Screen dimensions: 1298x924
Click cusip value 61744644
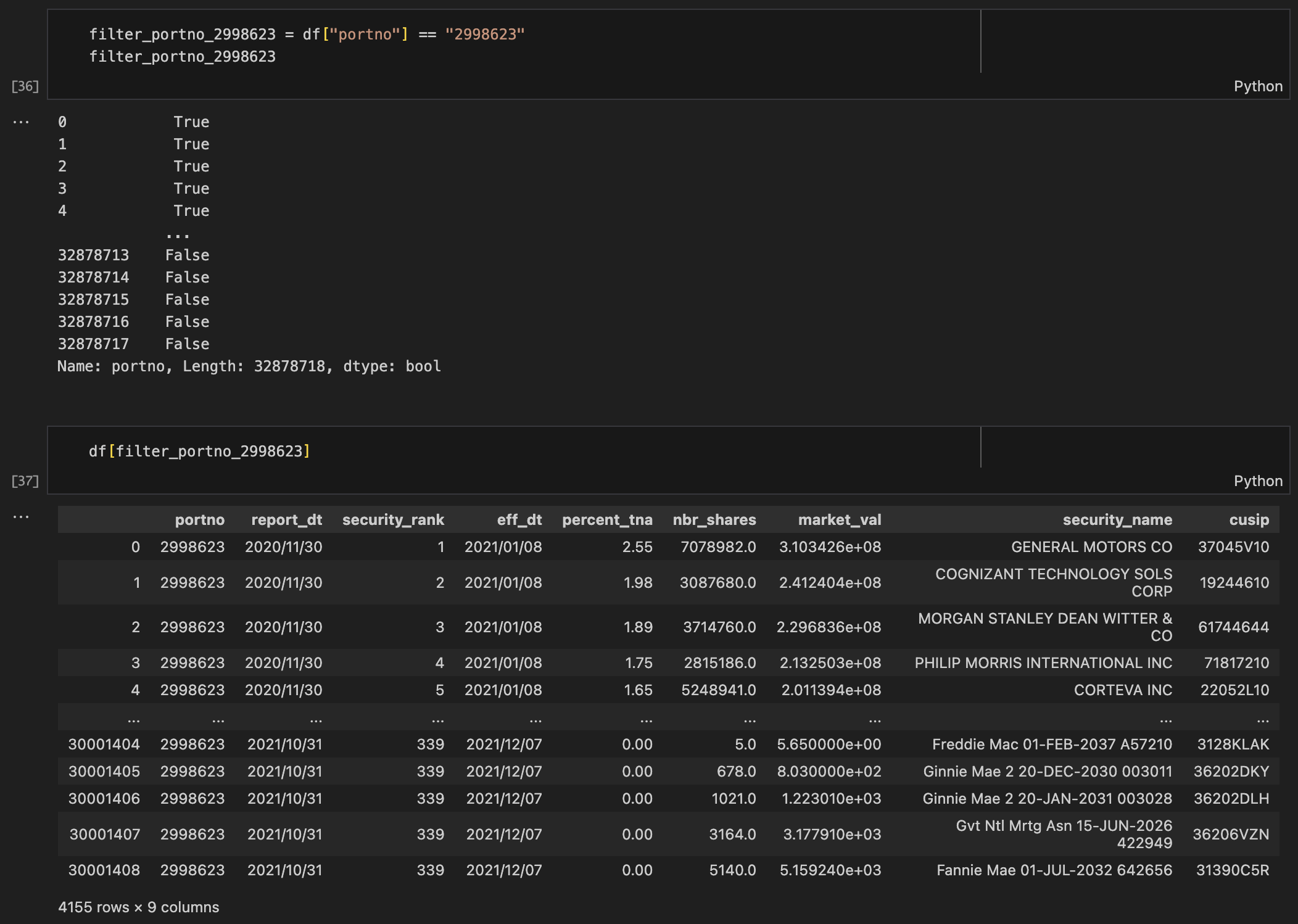[1233, 627]
